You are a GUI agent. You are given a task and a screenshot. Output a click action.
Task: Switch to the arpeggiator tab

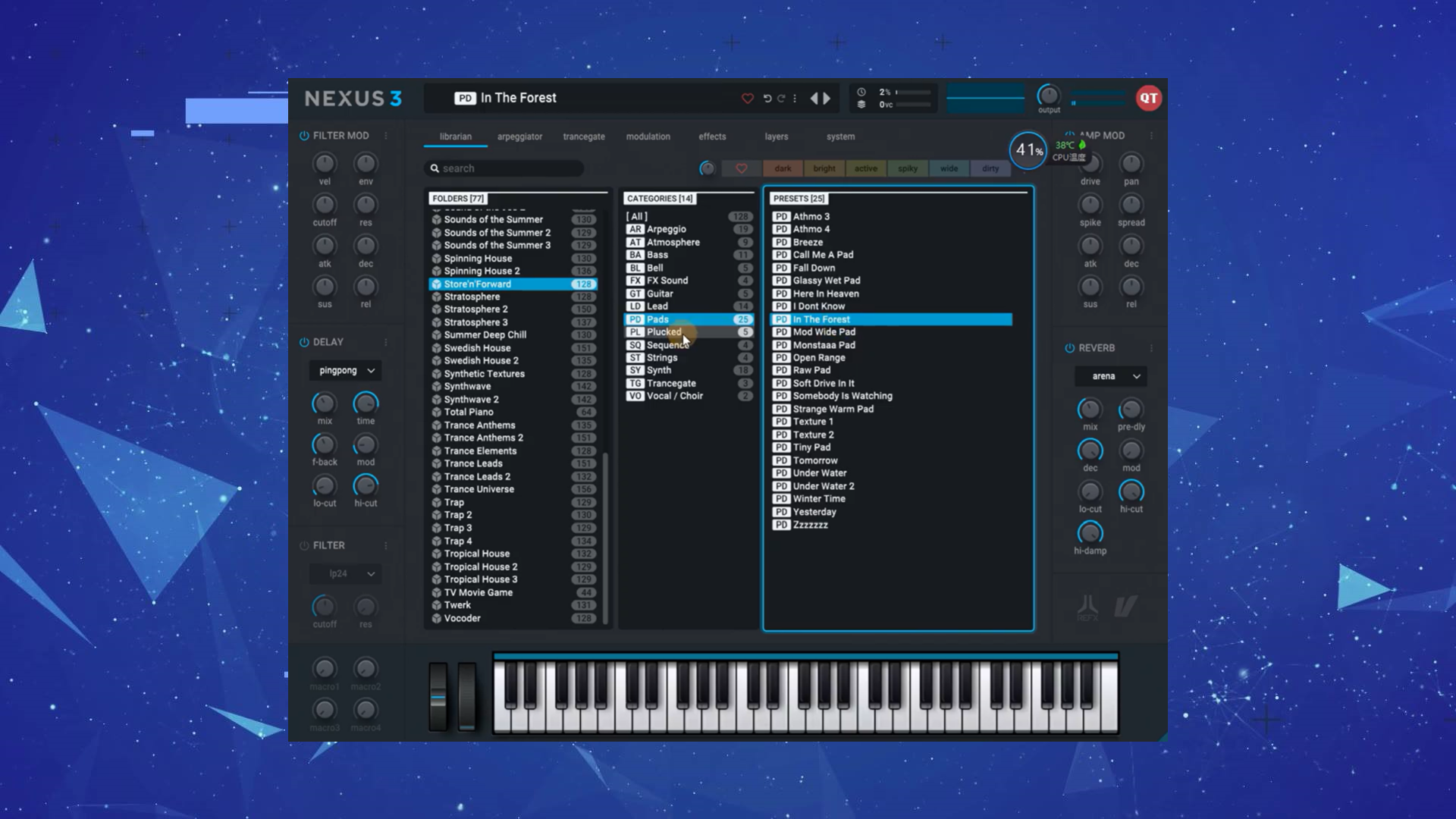click(519, 136)
